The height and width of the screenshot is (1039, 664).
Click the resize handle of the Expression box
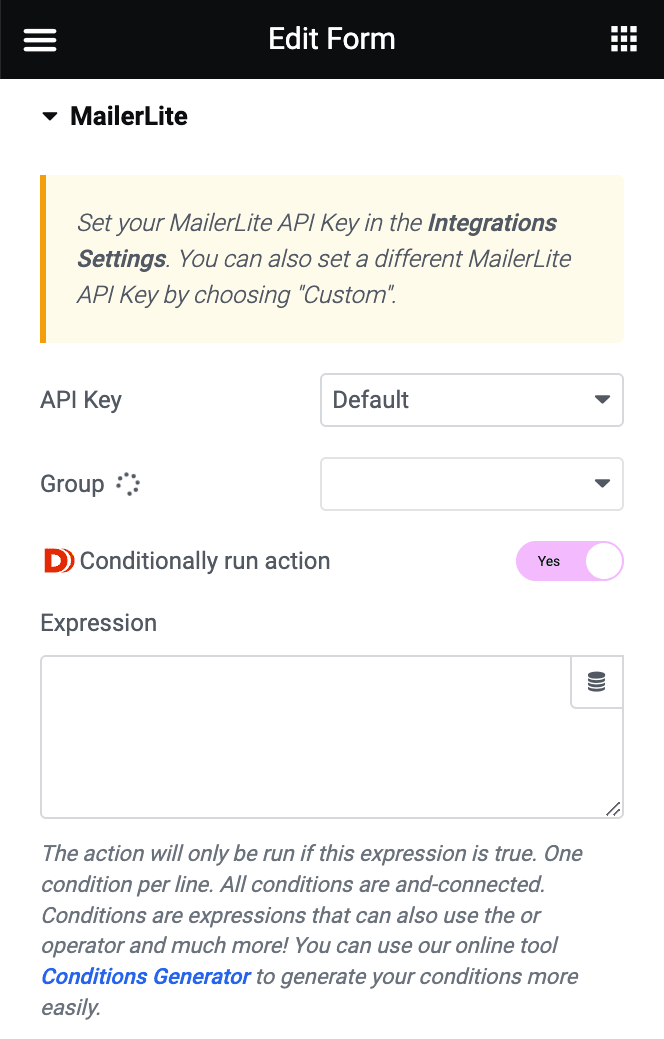[613, 809]
